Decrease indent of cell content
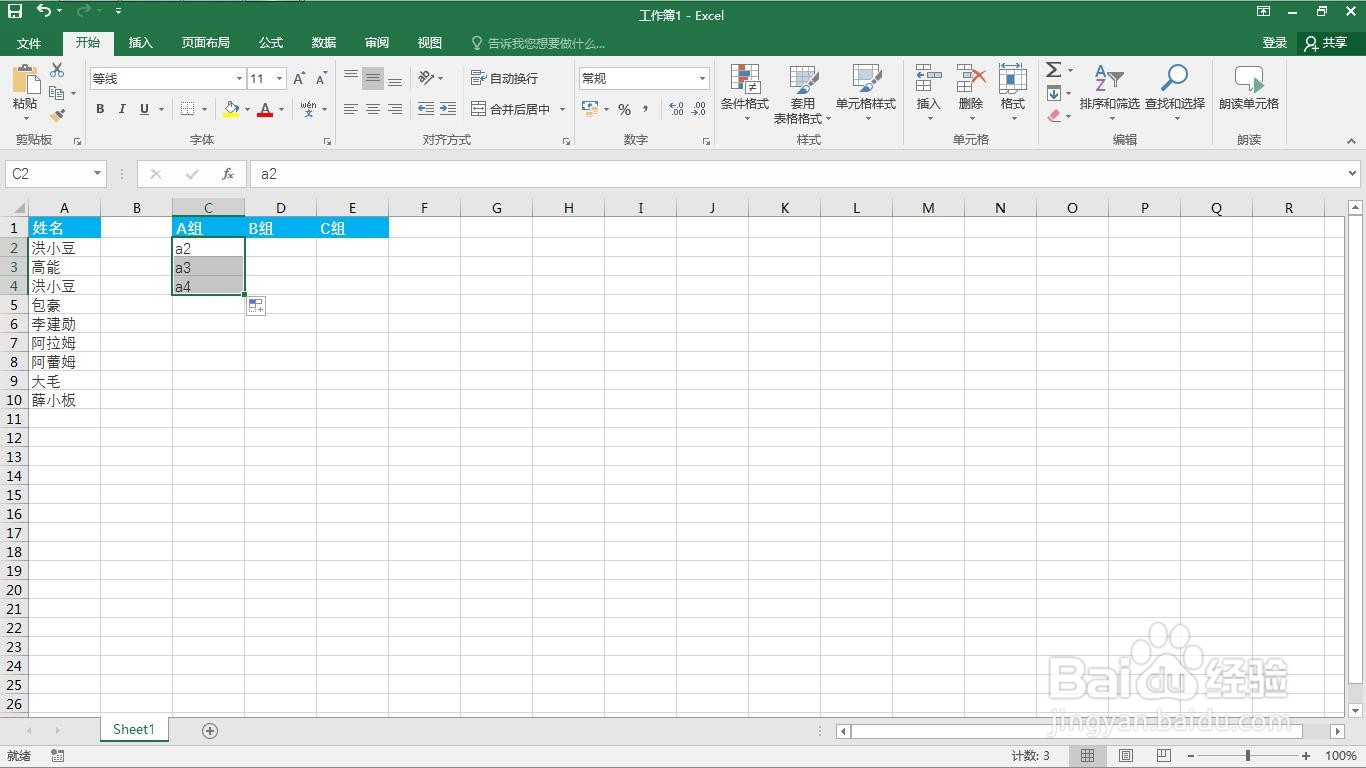This screenshot has height=768, width=1366. pyautogui.click(x=426, y=109)
